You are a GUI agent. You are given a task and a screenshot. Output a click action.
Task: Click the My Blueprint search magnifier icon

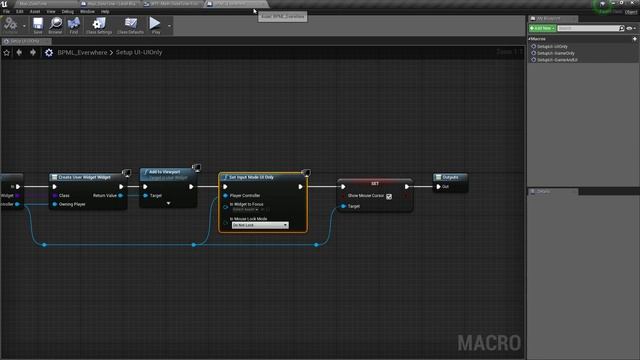622,28
